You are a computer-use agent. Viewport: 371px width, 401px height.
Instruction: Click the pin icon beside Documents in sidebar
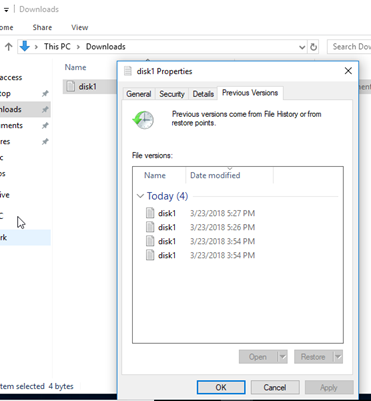[45, 126]
